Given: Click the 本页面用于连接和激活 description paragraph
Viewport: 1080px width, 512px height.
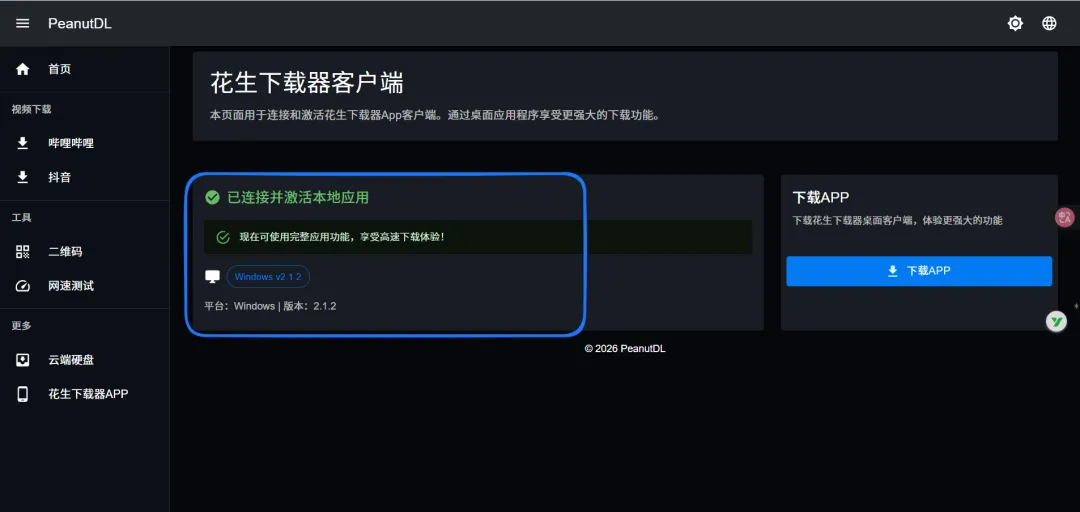Looking at the screenshot, I should point(435,115).
